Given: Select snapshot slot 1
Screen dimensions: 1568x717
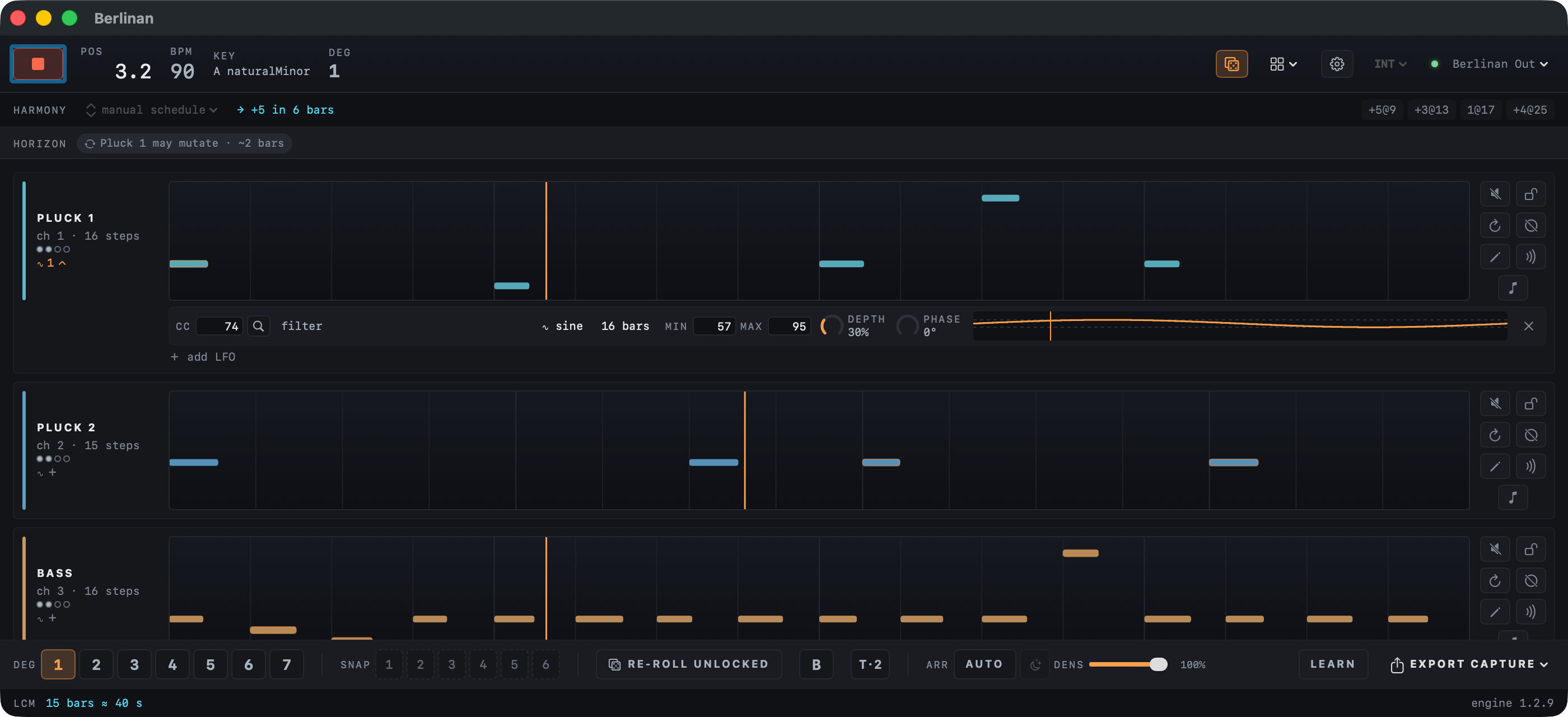Looking at the screenshot, I should coord(389,665).
